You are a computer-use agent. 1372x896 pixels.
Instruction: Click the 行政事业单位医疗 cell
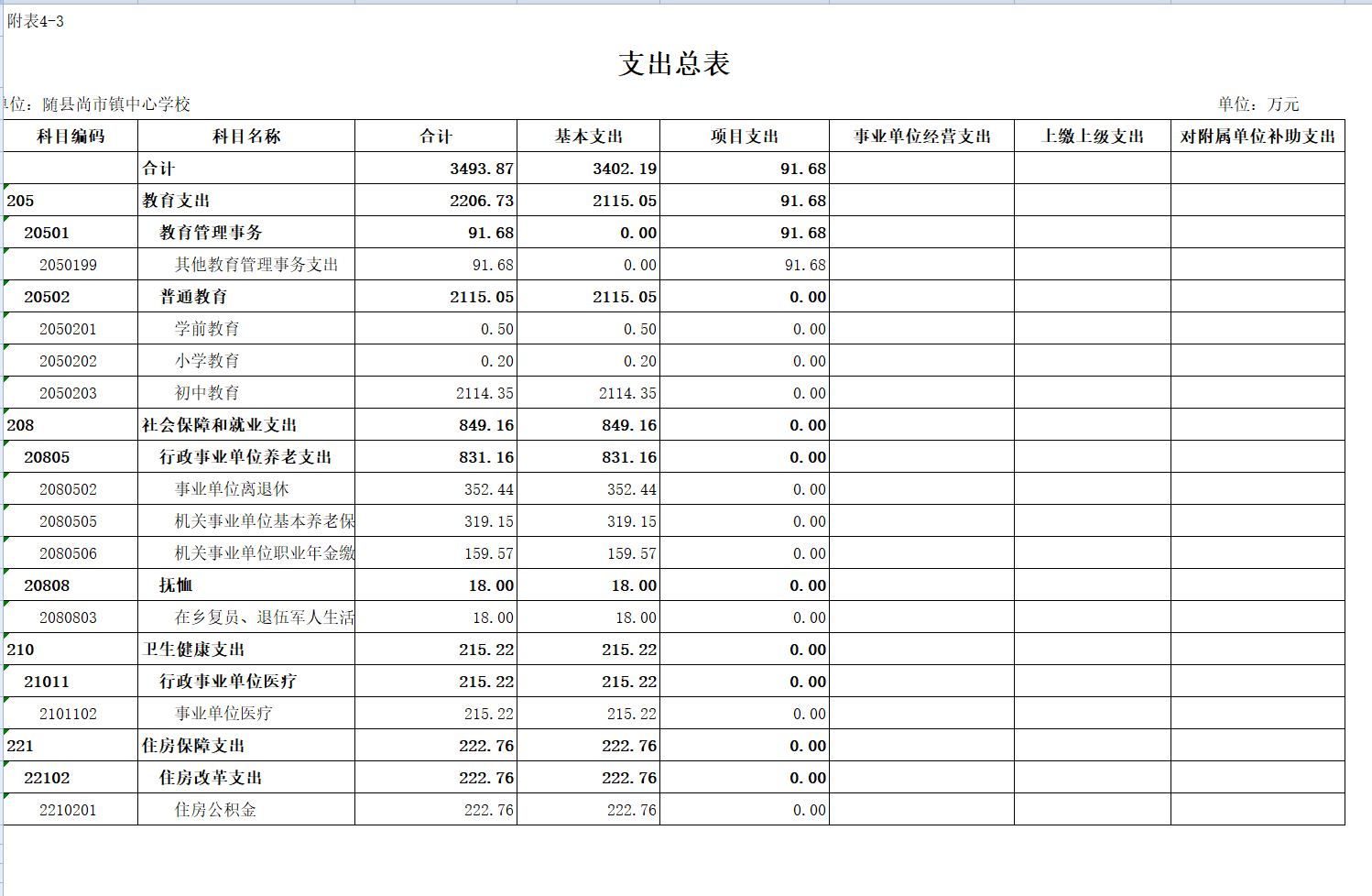coord(246,682)
